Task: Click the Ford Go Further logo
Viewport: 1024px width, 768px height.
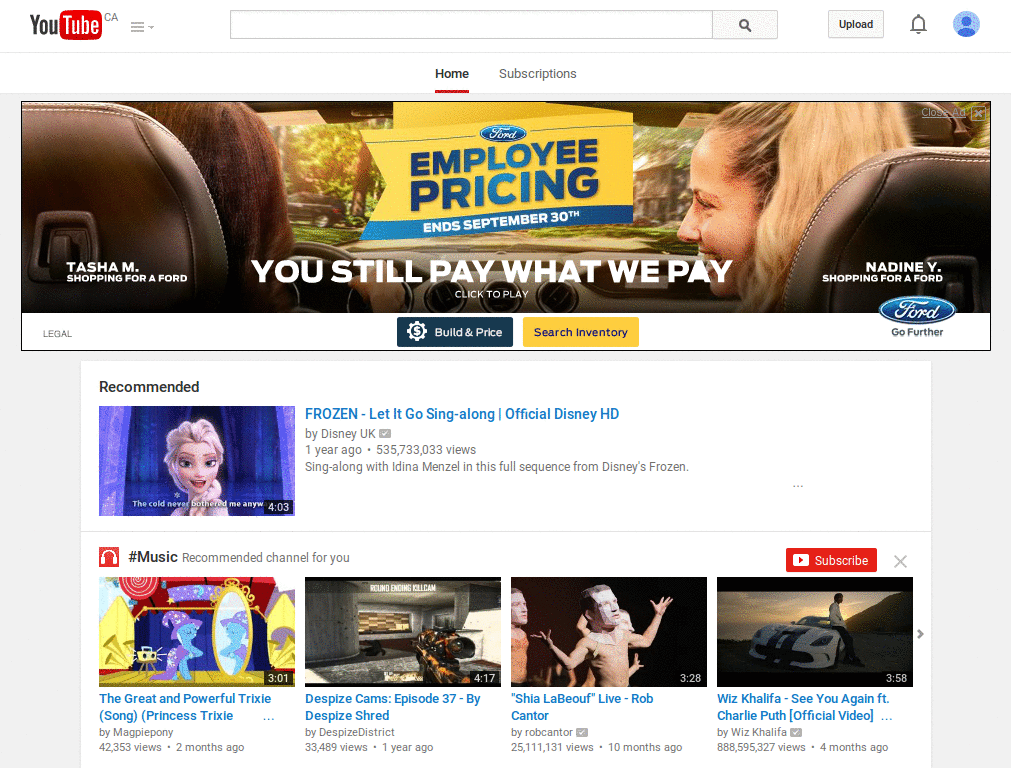Action: (x=917, y=317)
